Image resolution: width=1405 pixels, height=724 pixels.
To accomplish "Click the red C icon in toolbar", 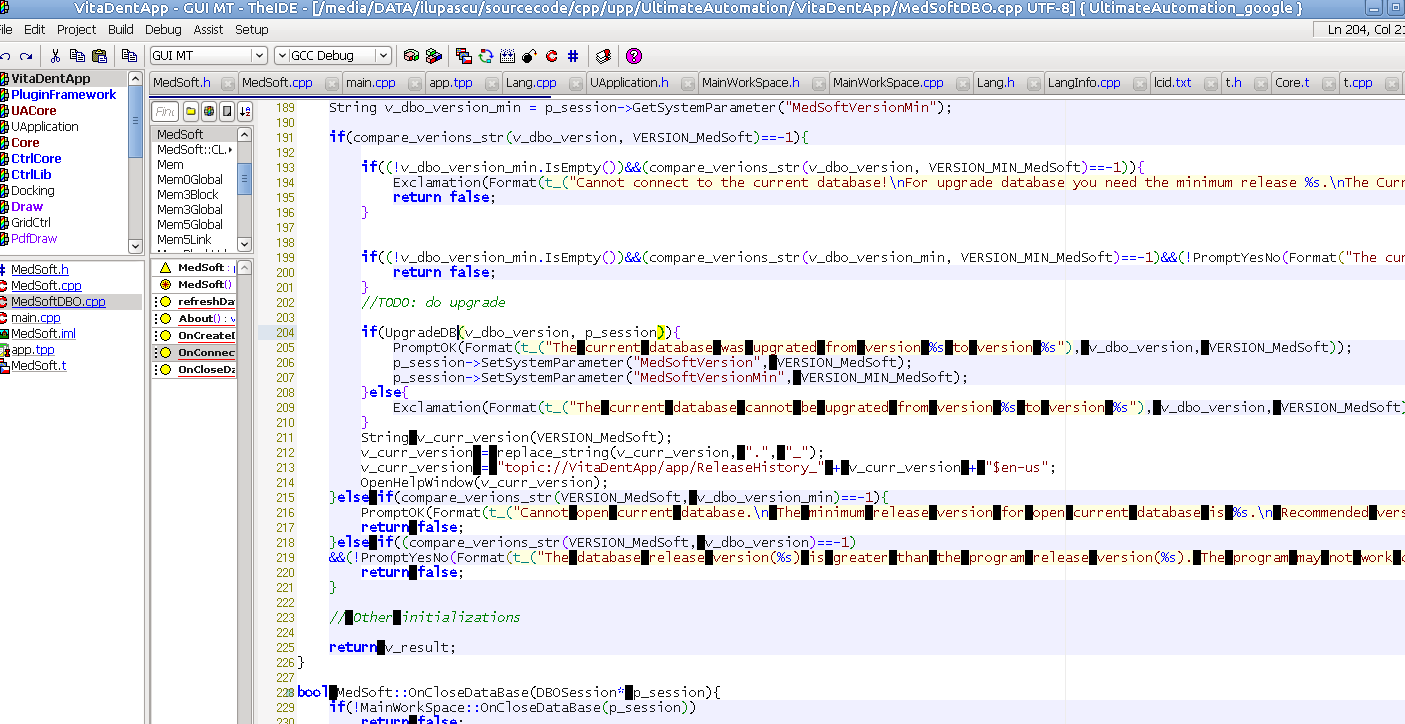I will tap(551, 56).
